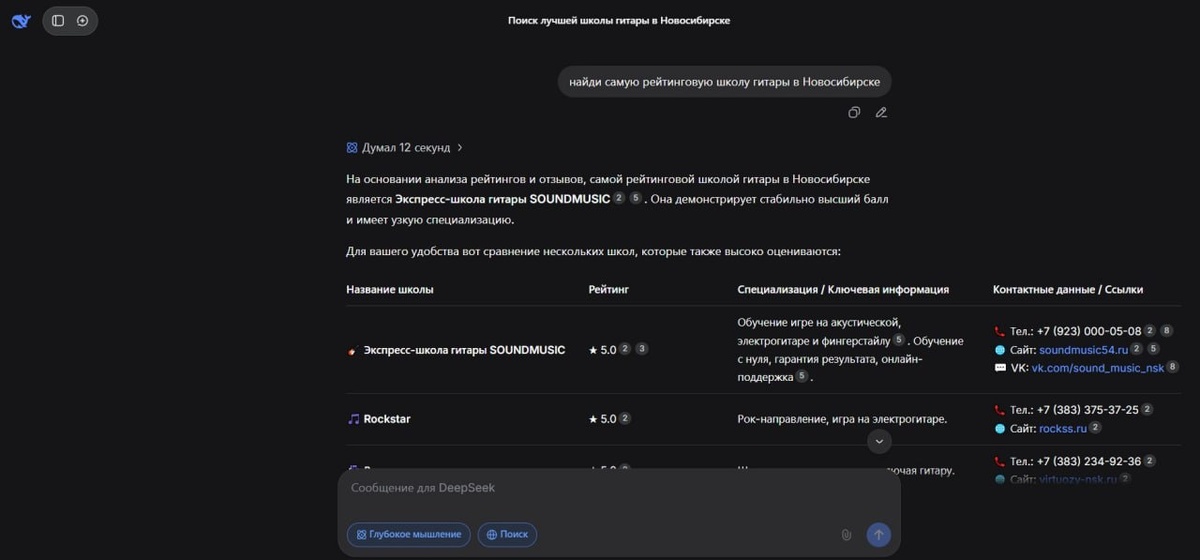This screenshot has width=1200, height=560.
Task: Open citation 5 next to soundmusic54.ru
Action: coord(1153,349)
